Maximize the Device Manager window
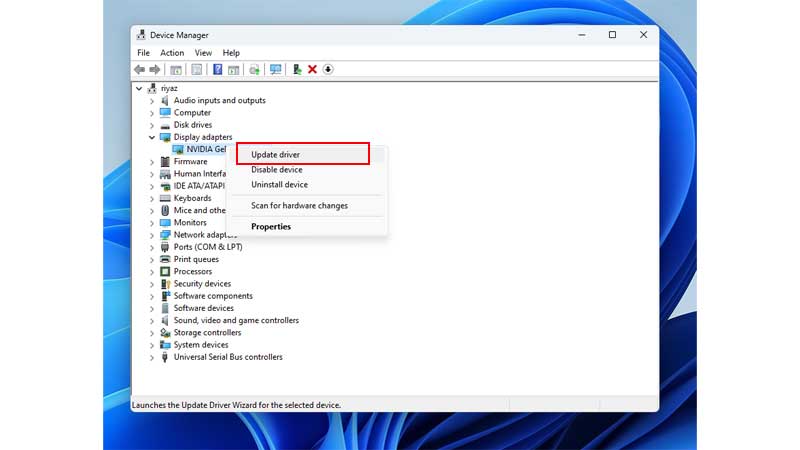 click(x=612, y=35)
